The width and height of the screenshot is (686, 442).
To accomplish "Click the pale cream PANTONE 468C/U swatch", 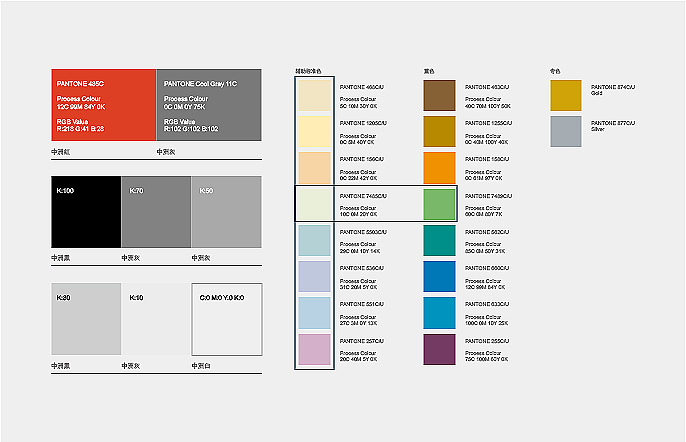I will [314, 95].
